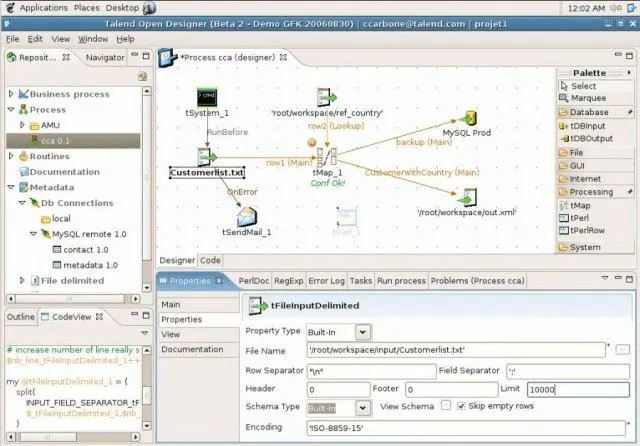Viewport: 640px width, 446px height.
Task: Open the File menu
Action: pyautogui.click(x=13, y=39)
